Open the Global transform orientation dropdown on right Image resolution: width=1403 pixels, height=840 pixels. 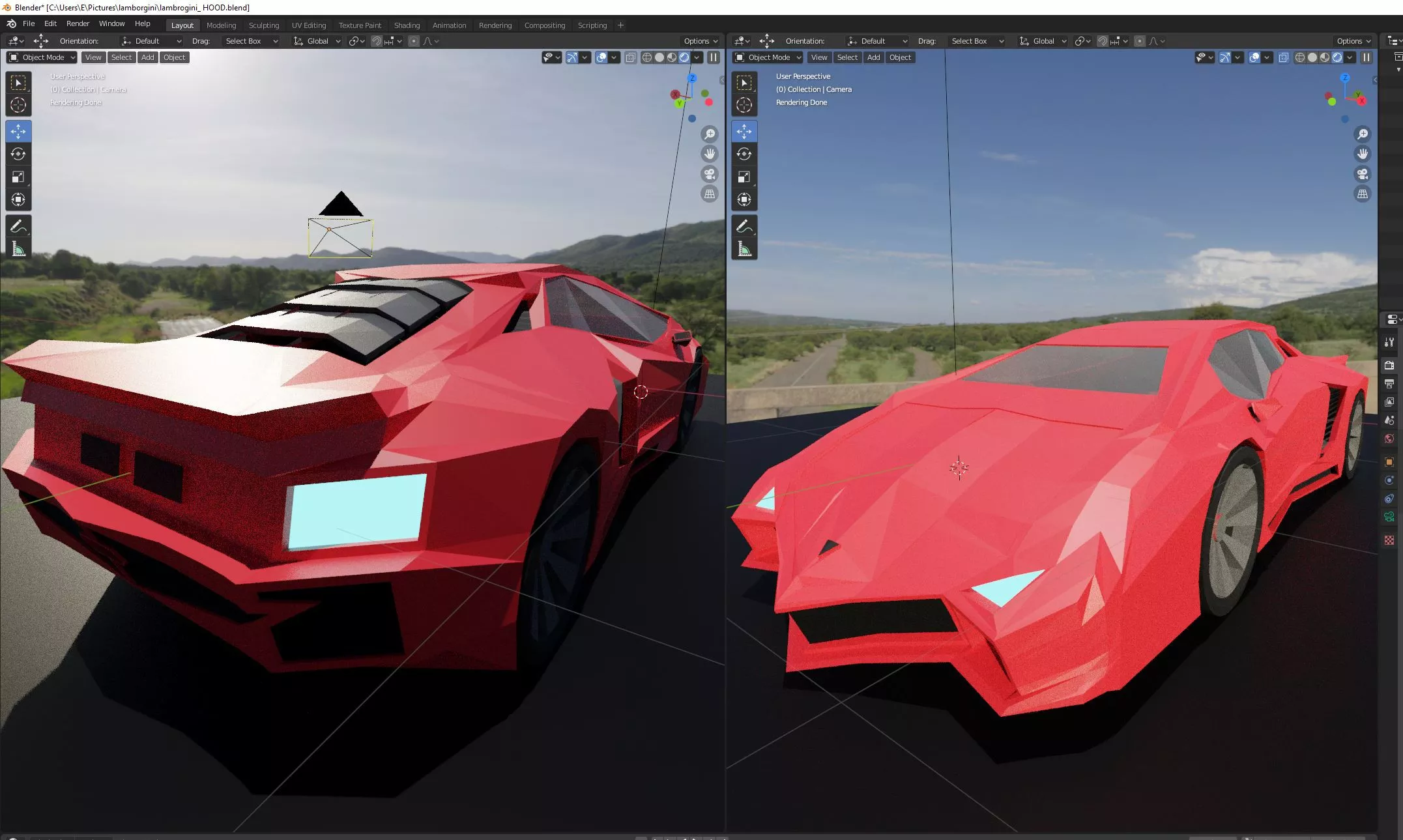click(1043, 41)
